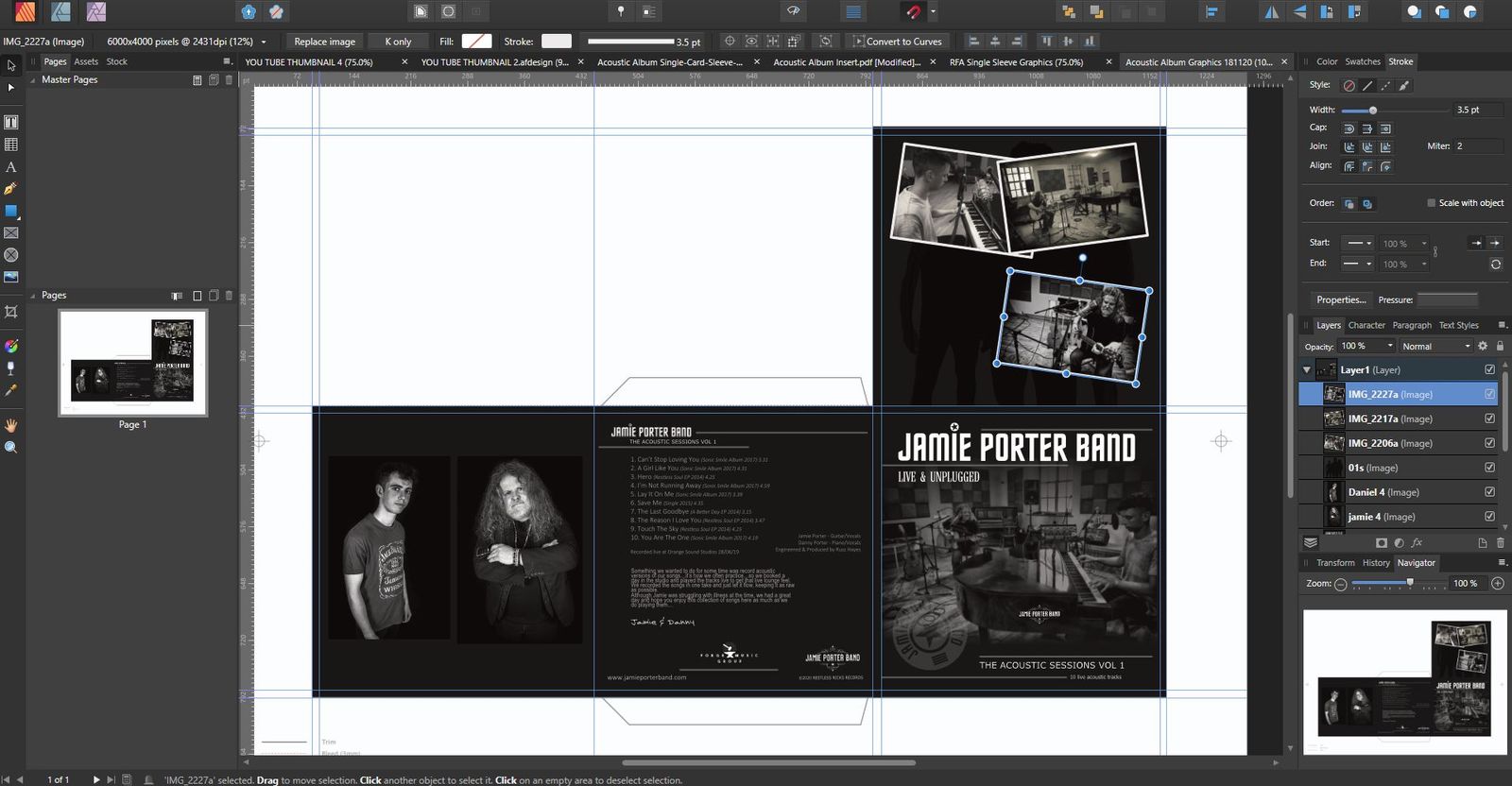Collapse the Layer1 layer group
The image size is (1512, 786).
(1307, 370)
